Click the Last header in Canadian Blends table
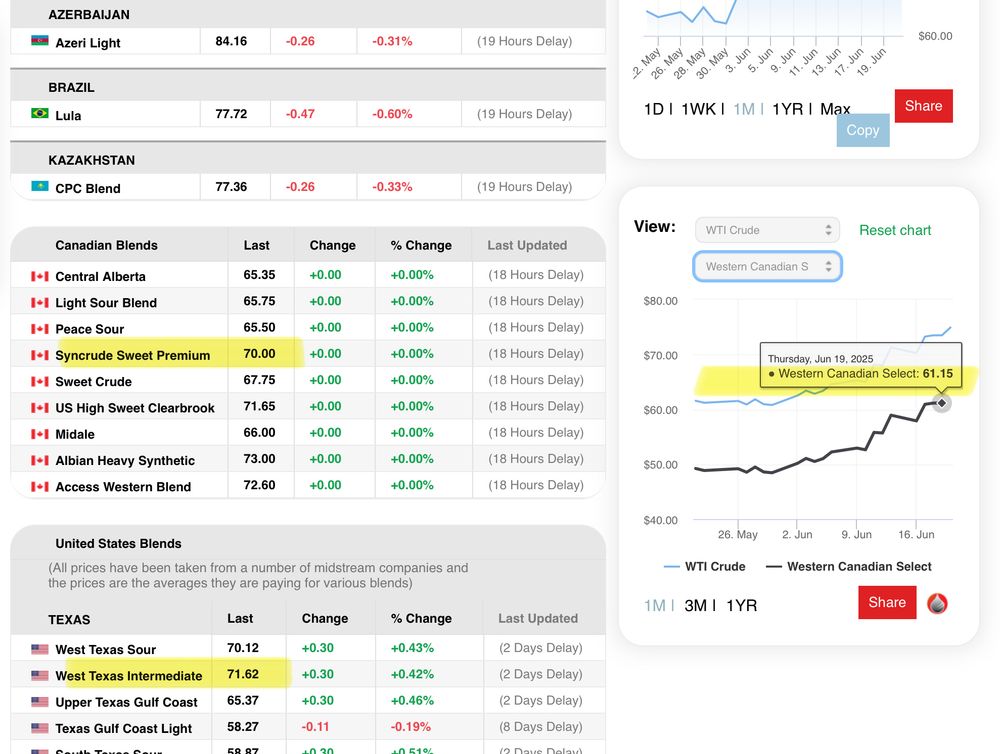 [x=256, y=245]
